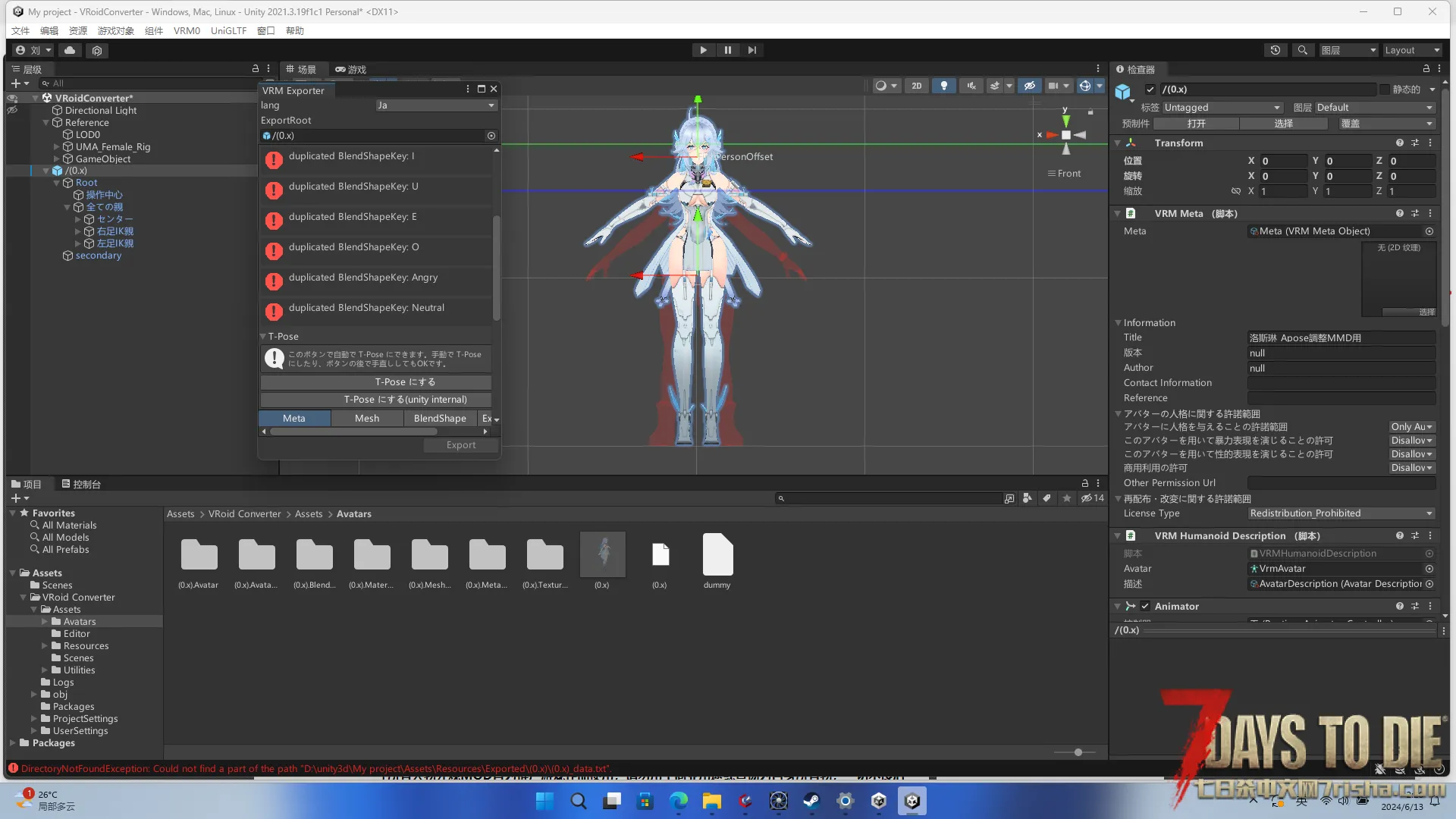Toggle the /(0.x) object active checkbox

coord(1150,89)
